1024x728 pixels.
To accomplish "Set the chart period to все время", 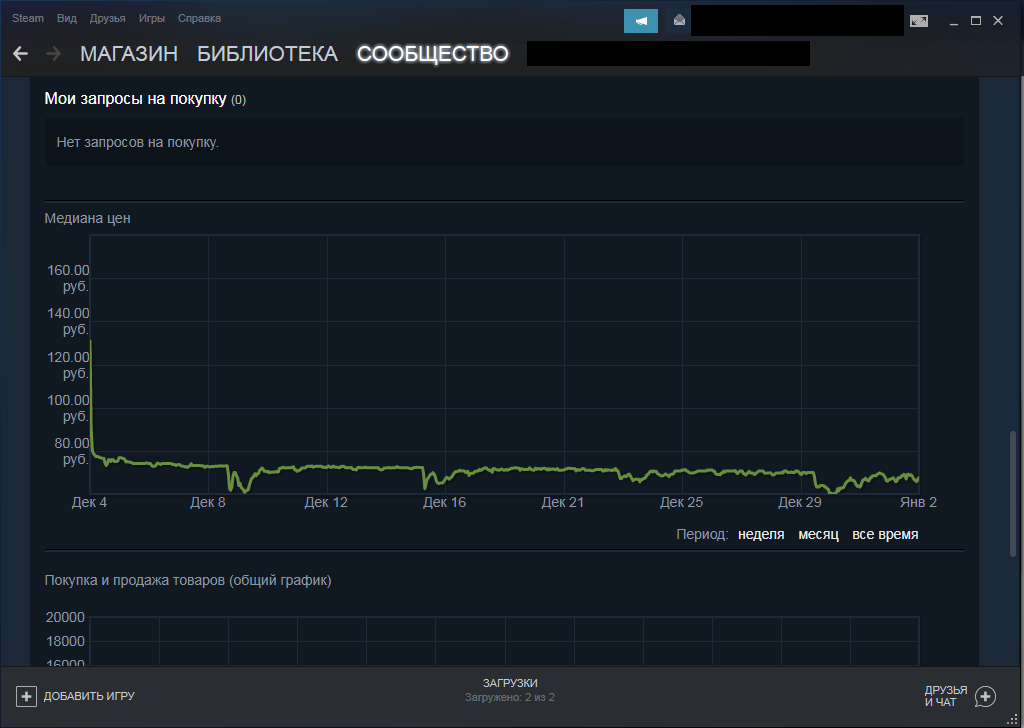I will click(885, 534).
